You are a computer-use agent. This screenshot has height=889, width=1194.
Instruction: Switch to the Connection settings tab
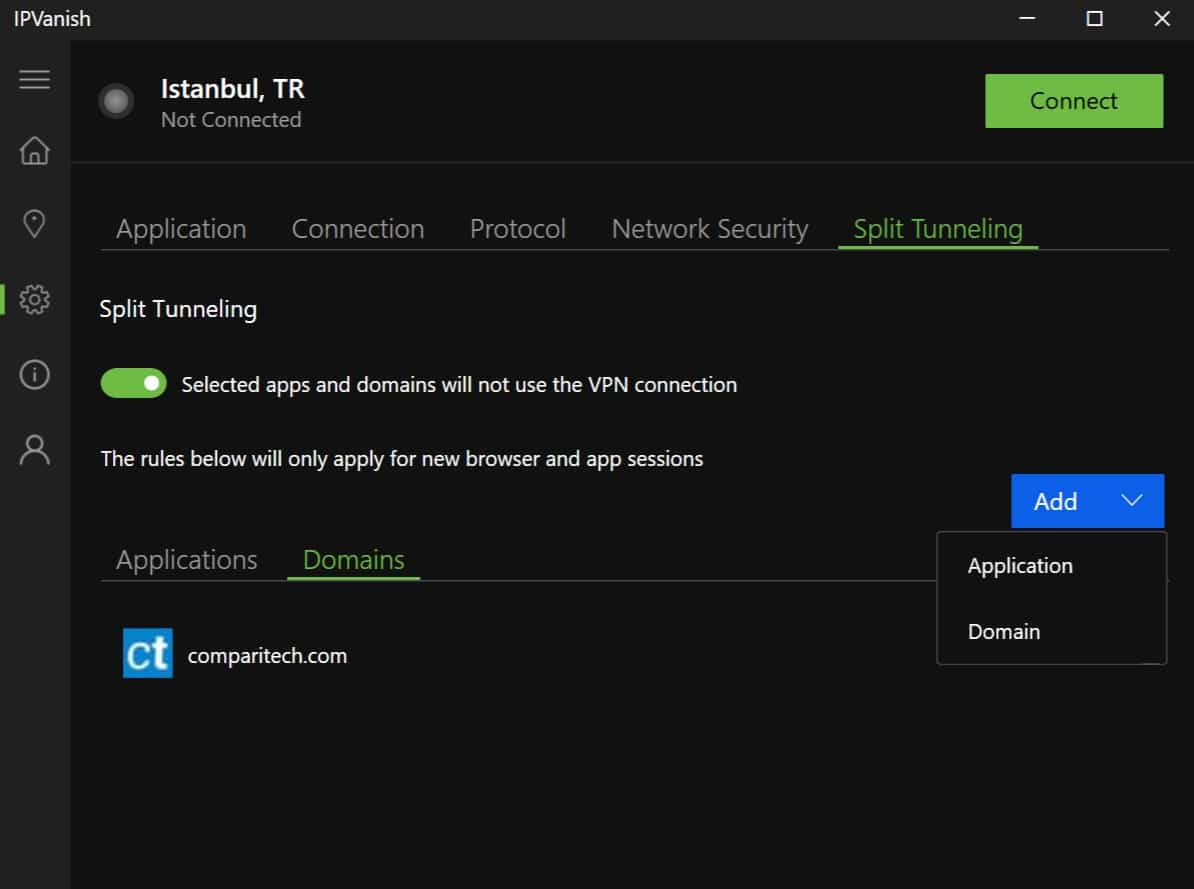click(358, 229)
